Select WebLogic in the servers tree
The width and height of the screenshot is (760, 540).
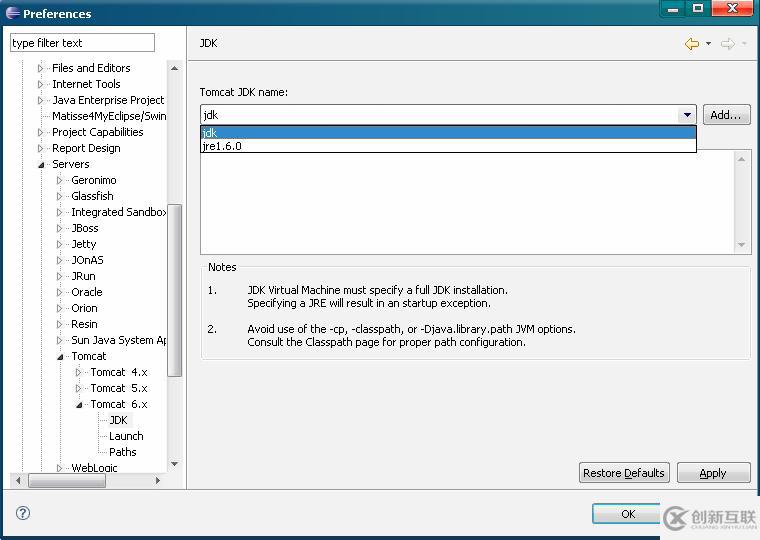[x=94, y=467]
